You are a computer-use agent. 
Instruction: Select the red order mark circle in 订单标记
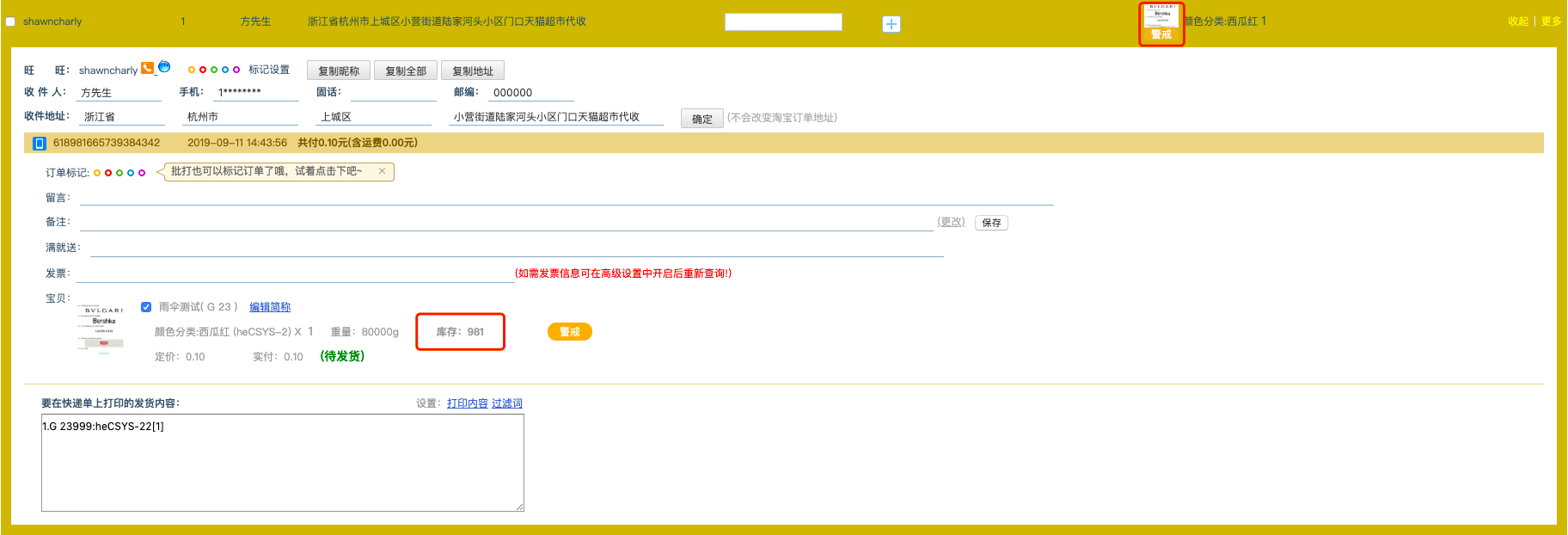click(108, 173)
